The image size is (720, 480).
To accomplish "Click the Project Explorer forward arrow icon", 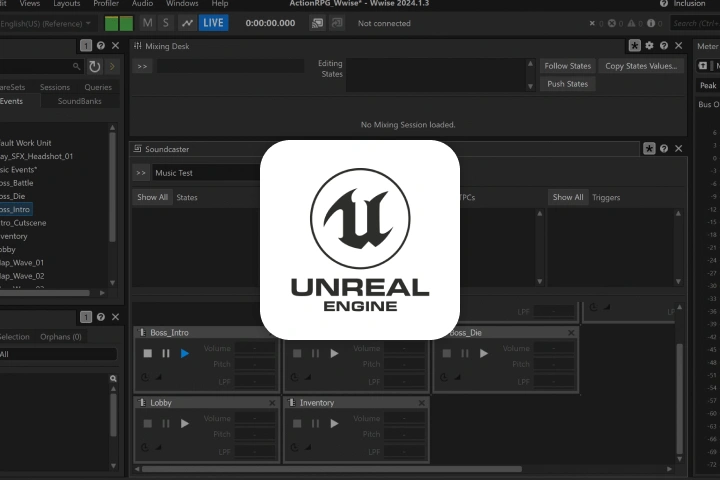I will coord(112,67).
